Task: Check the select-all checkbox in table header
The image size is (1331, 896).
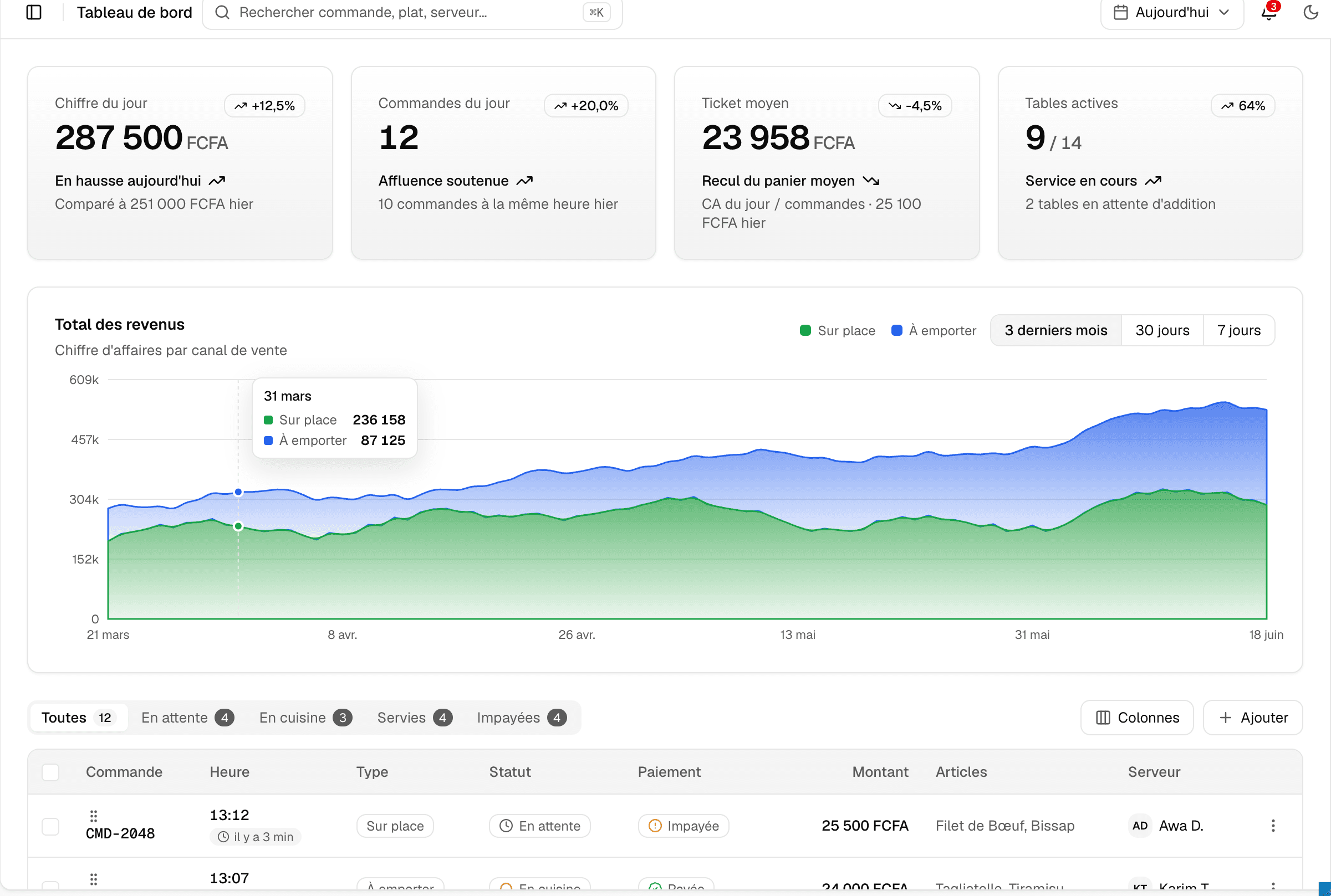Action: click(x=50, y=771)
